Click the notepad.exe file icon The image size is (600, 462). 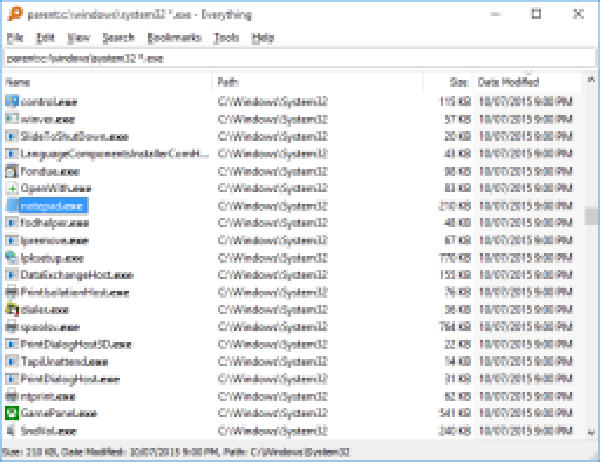pyautogui.click(x=12, y=206)
